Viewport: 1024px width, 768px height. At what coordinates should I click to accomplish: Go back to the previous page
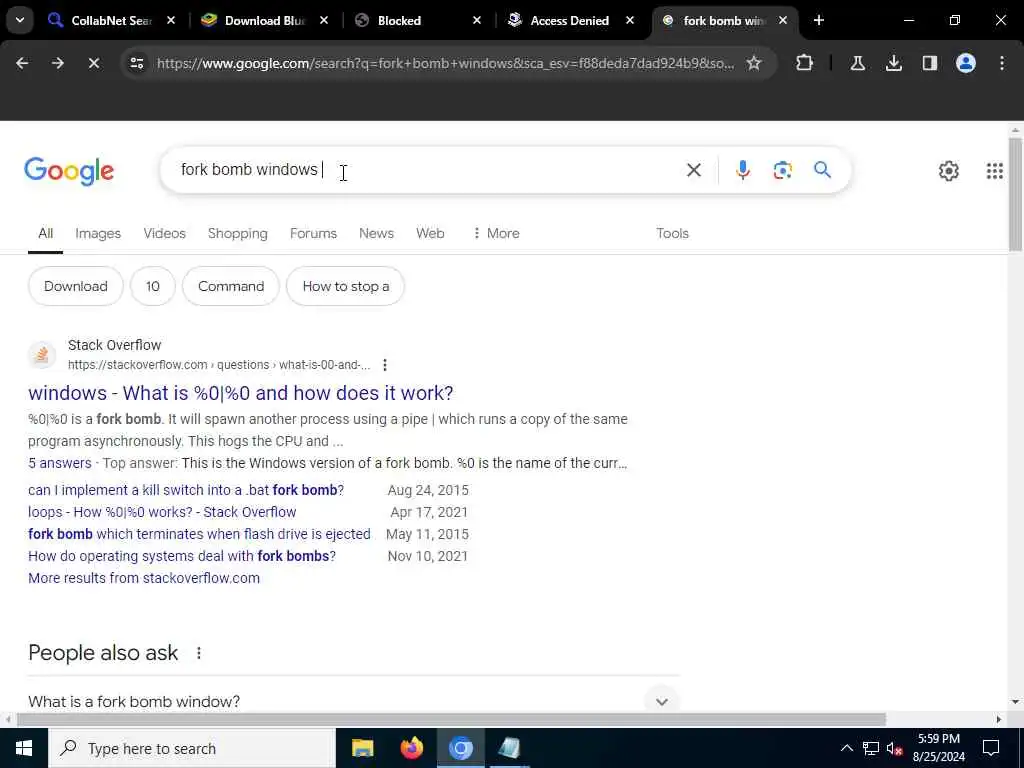22,63
